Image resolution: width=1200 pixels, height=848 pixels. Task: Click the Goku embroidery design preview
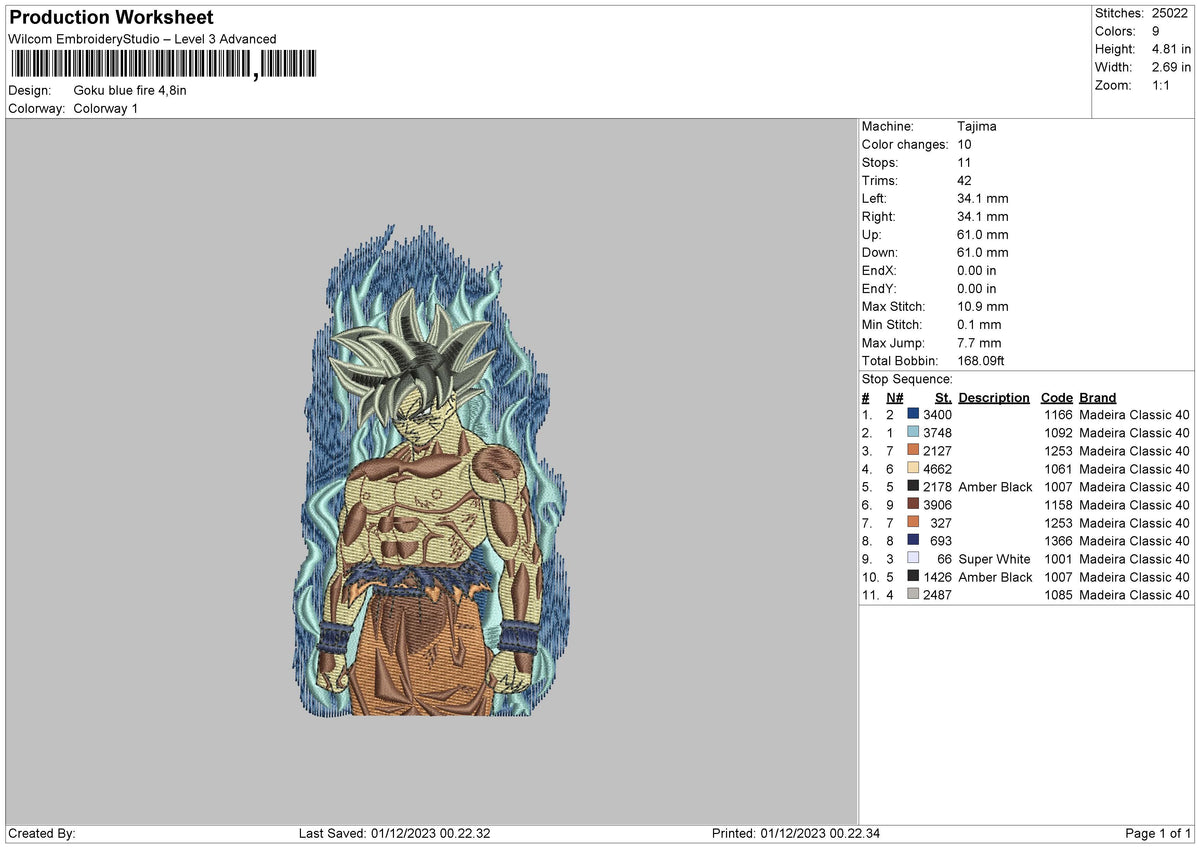coord(435,472)
